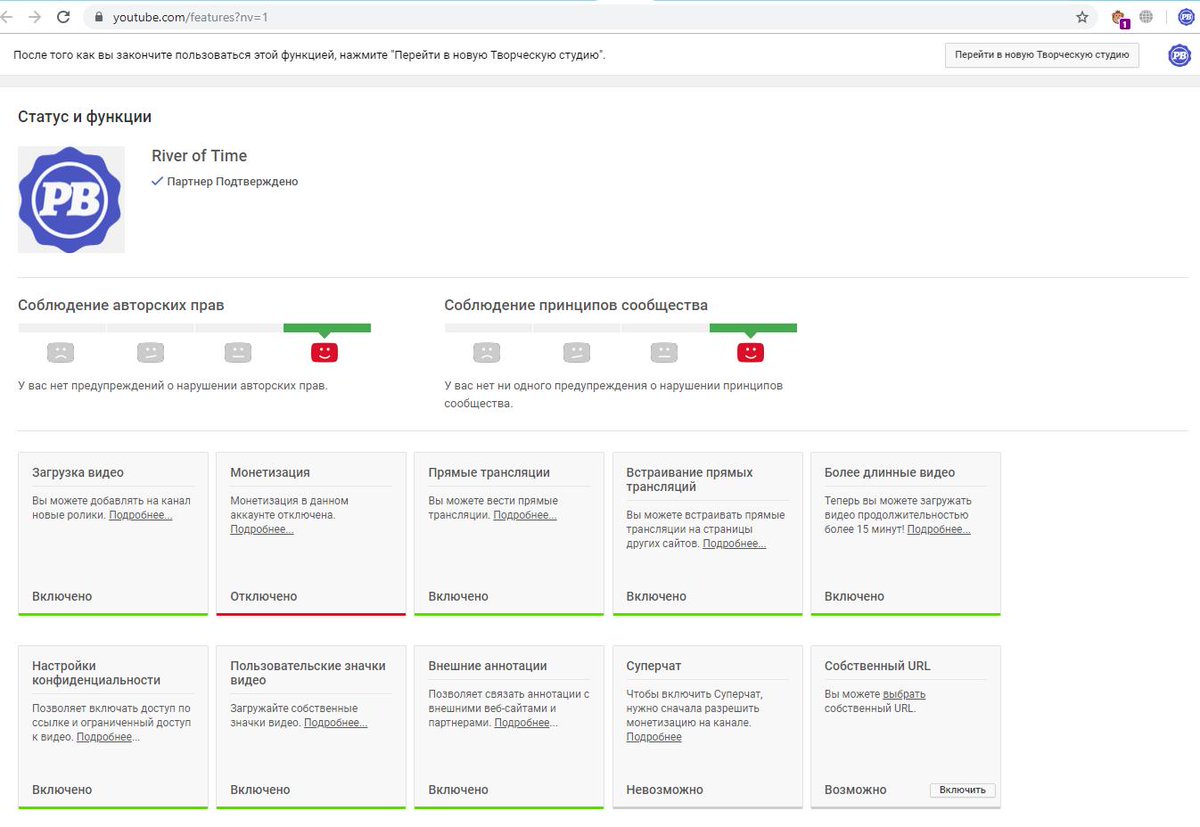Click the third gray face under community guidelines

(664, 352)
